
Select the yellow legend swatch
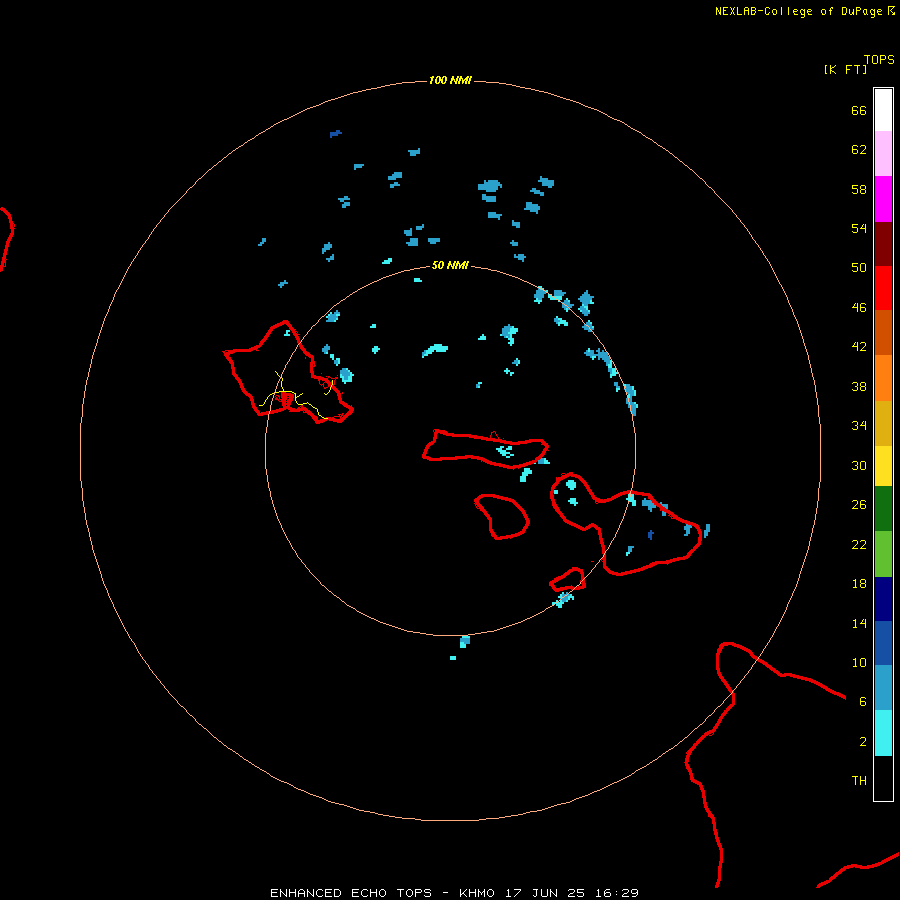tap(883, 466)
